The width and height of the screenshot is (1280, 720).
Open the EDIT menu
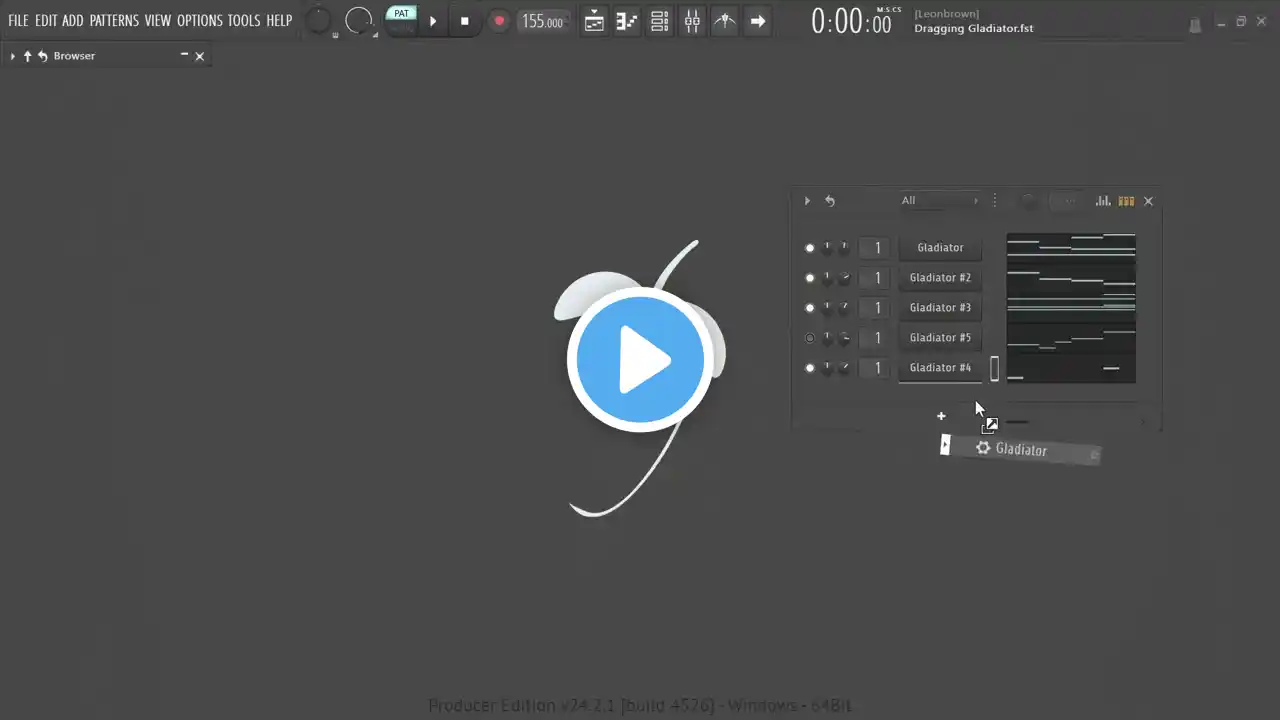(x=46, y=20)
